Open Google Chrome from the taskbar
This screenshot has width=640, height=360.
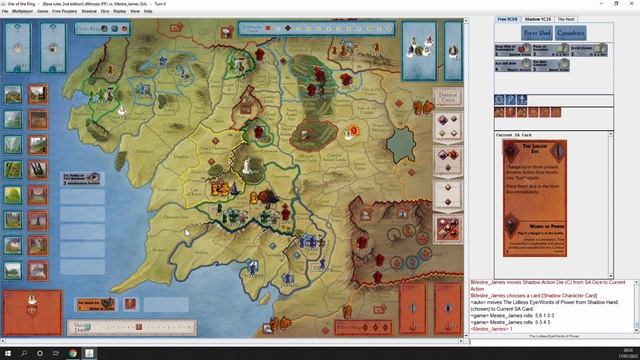pyautogui.click(x=73, y=353)
